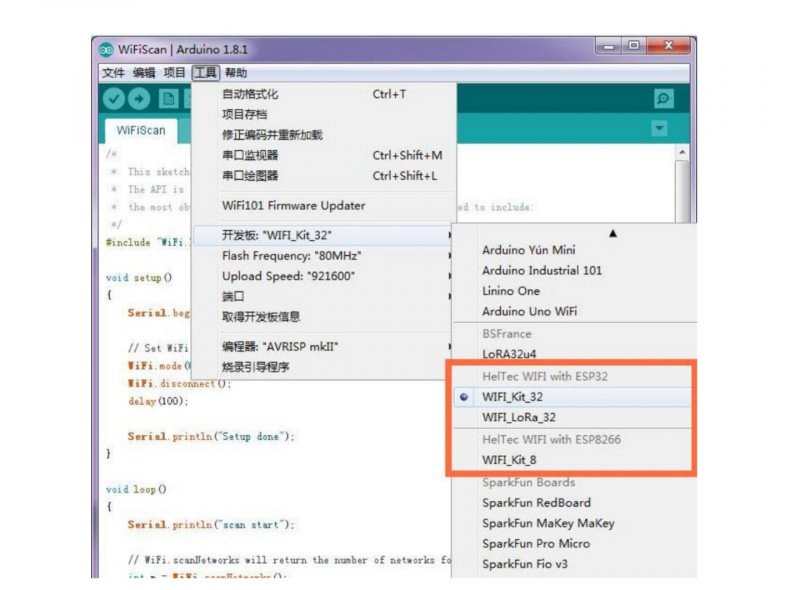Click the void loop() line

[136, 489]
